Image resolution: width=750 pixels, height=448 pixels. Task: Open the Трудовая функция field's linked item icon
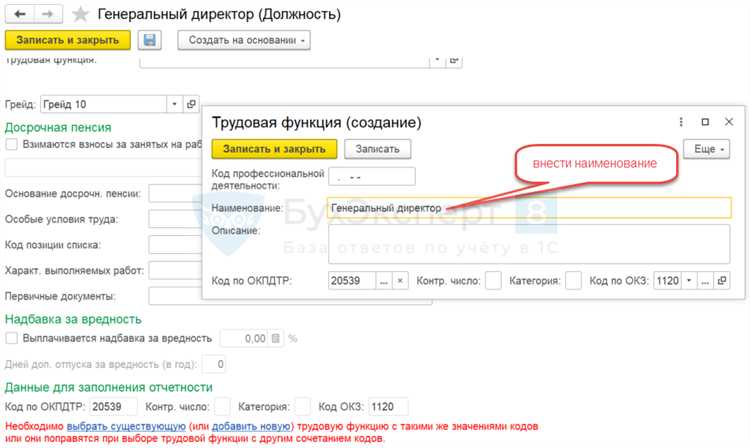(x=455, y=61)
